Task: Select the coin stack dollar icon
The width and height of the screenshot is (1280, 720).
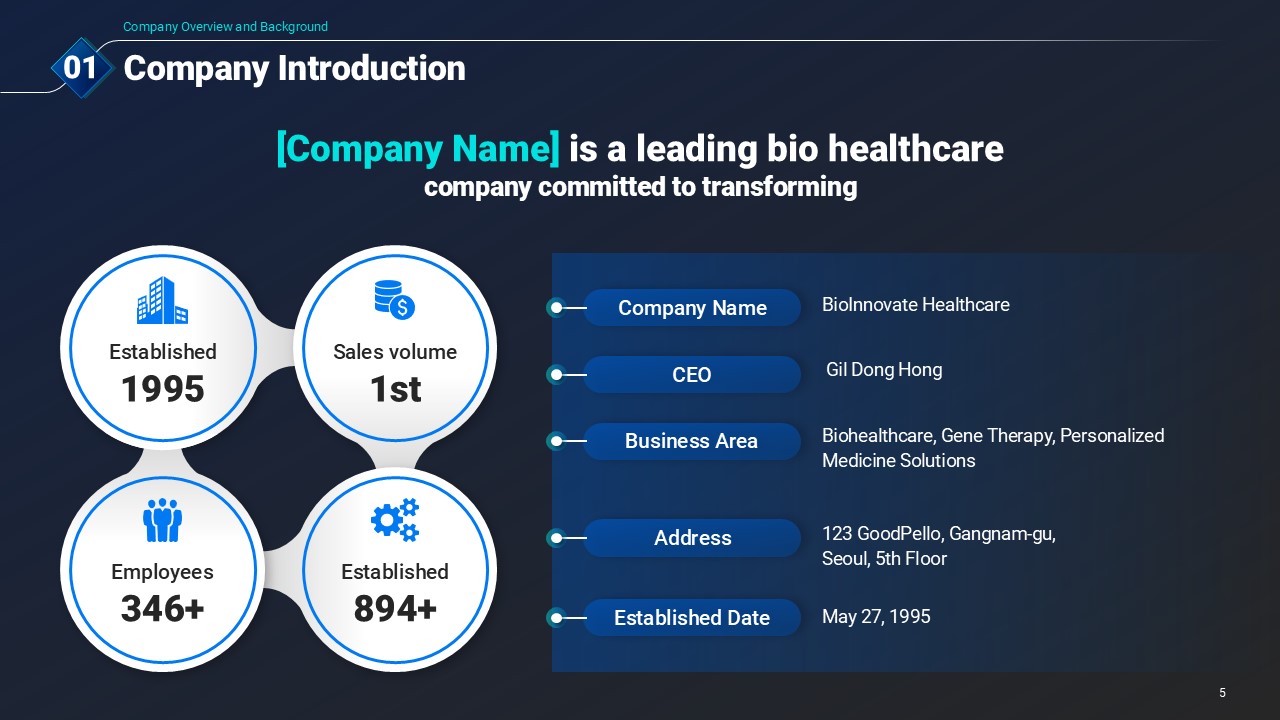Action: click(394, 300)
